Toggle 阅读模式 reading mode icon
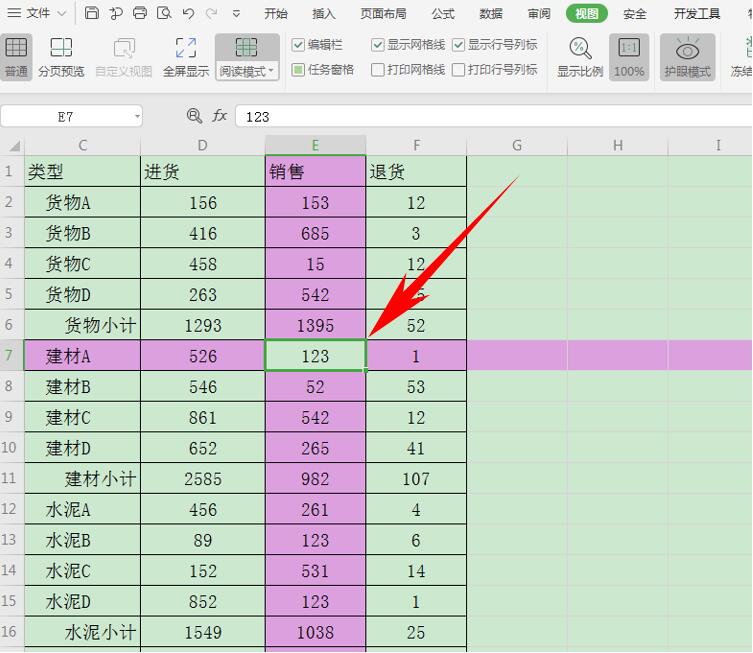The width and height of the screenshot is (753, 653). (x=246, y=48)
